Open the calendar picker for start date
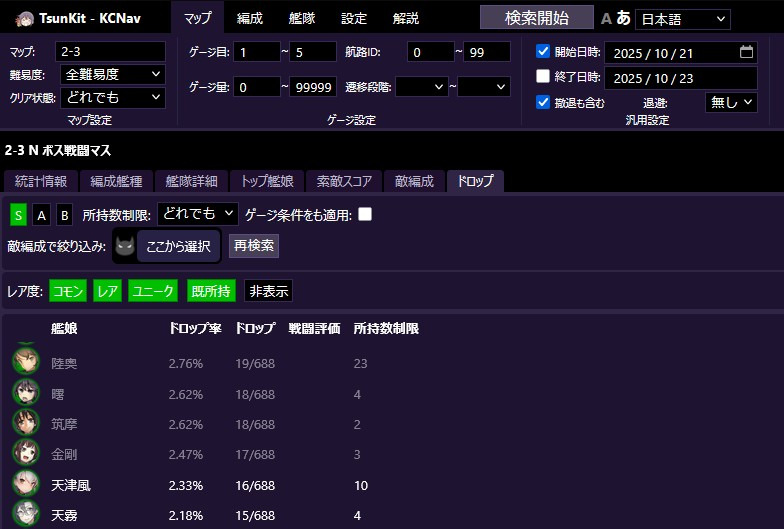This screenshot has width=784, height=529. [746, 51]
